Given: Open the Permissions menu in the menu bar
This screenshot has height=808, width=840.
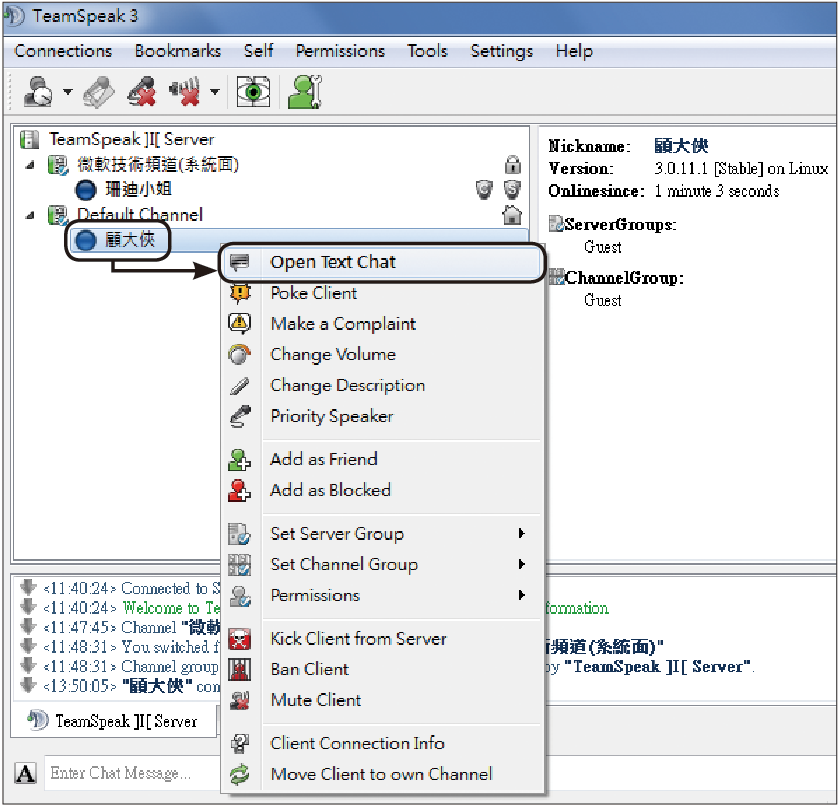Looking at the screenshot, I should pyautogui.click(x=340, y=51).
